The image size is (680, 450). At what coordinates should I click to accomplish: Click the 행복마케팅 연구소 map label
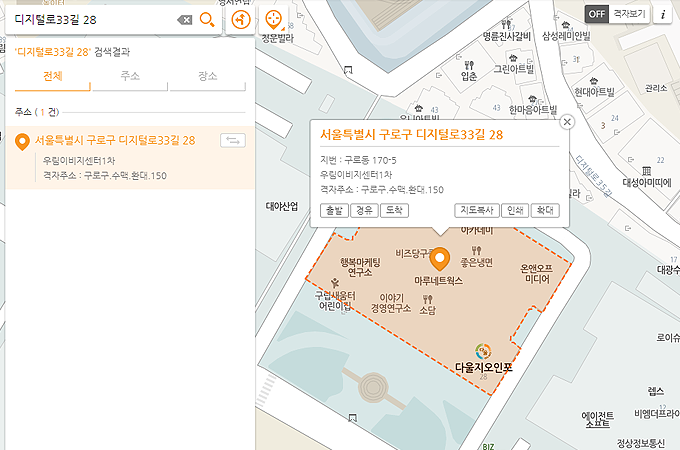360,267
